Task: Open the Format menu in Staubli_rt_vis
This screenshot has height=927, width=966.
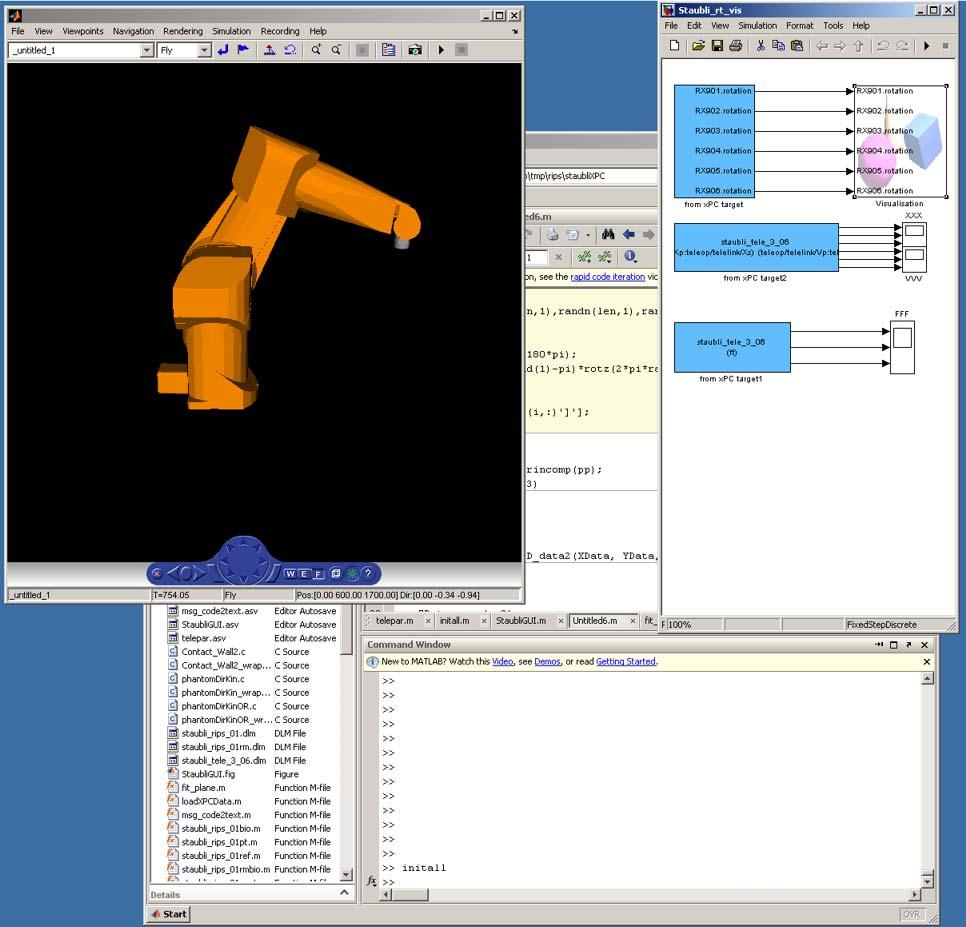Action: point(800,25)
